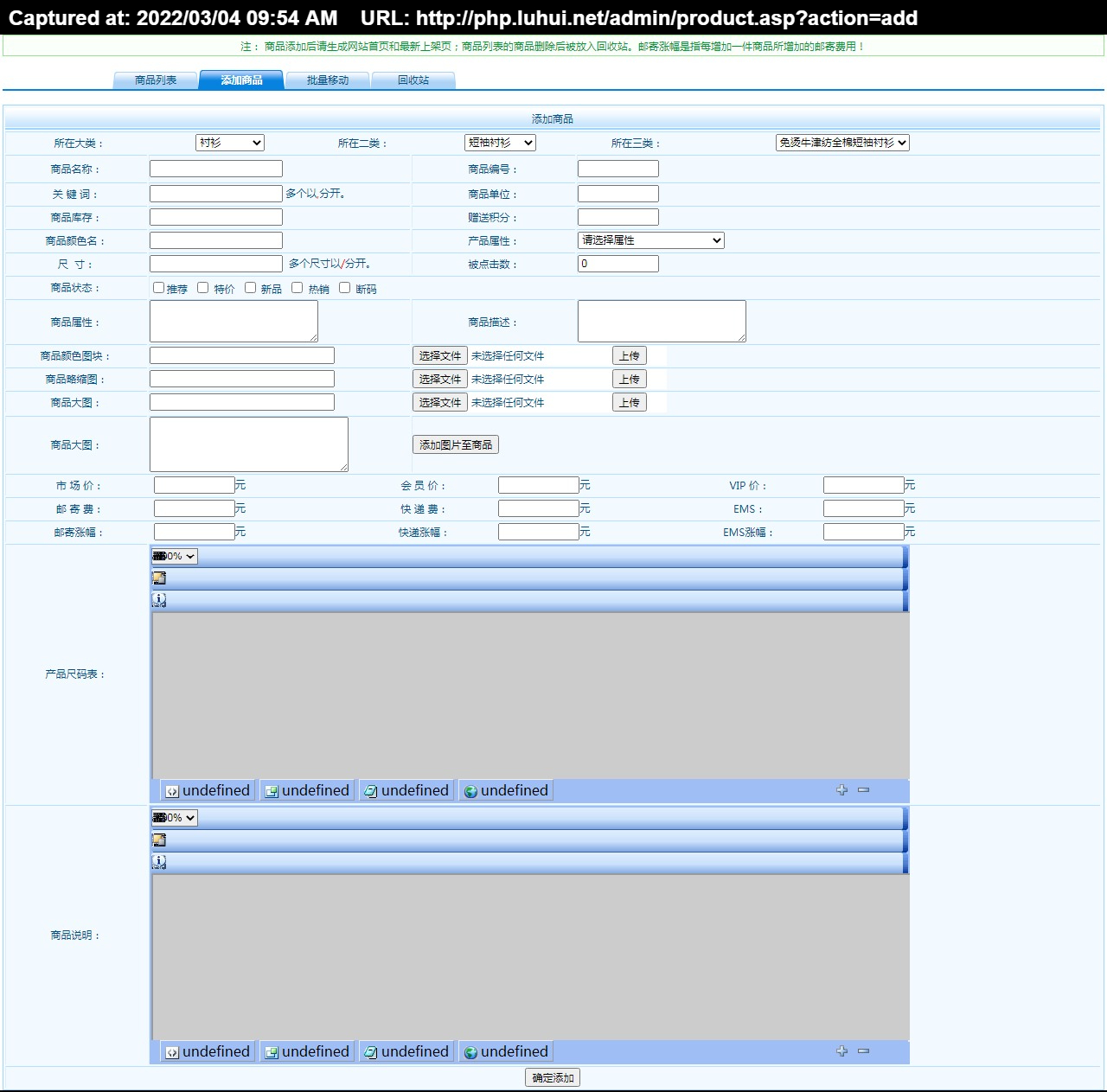Submit form with 确定添加 button
The width and height of the screenshot is (1107, 1092).
[x=553, y=1077]
